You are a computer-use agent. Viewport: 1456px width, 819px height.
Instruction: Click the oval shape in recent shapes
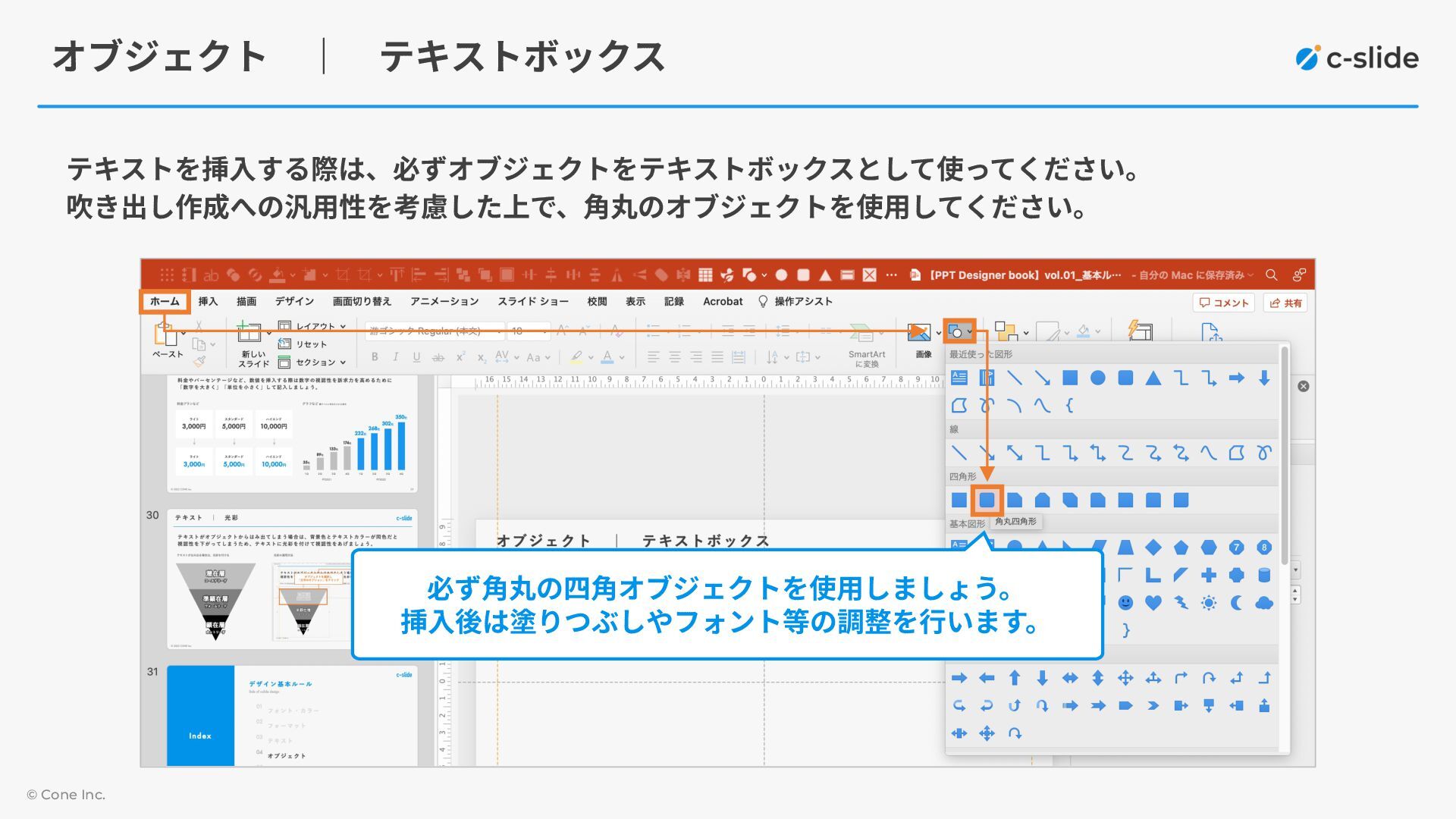(1097, 378)
